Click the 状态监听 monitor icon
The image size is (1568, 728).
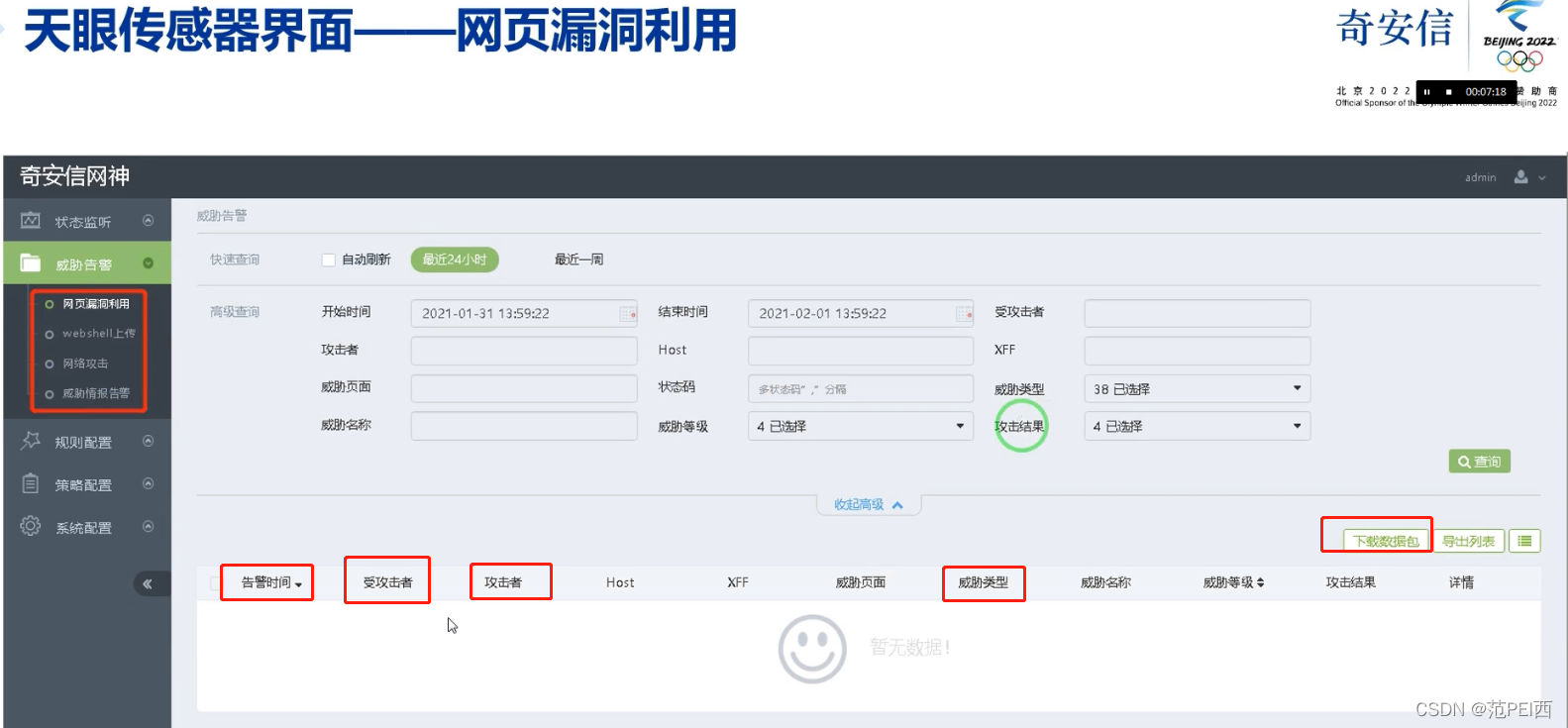tap(31, 220)
